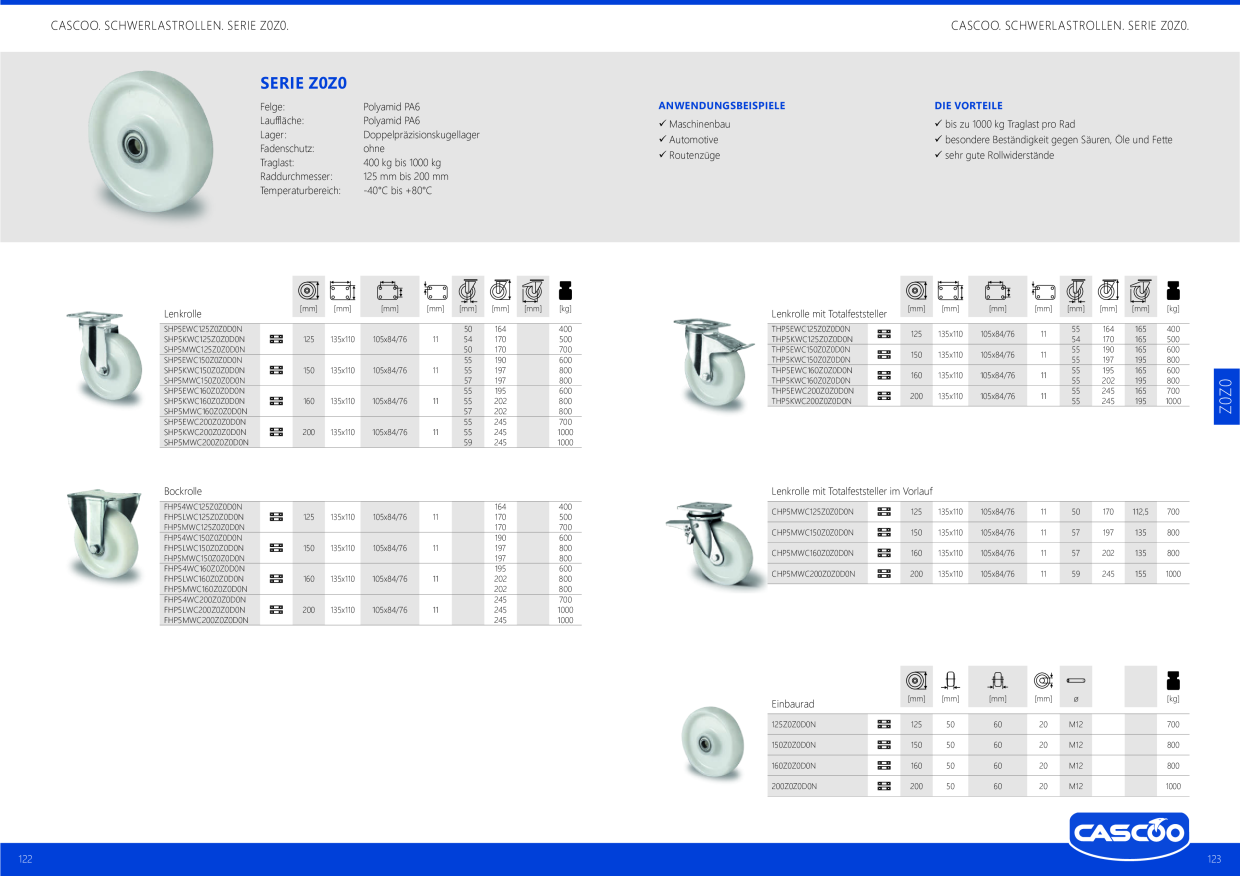Click model FHP54WC125Z0Z0D0N

pyautogui.click(x=204, y=507)
